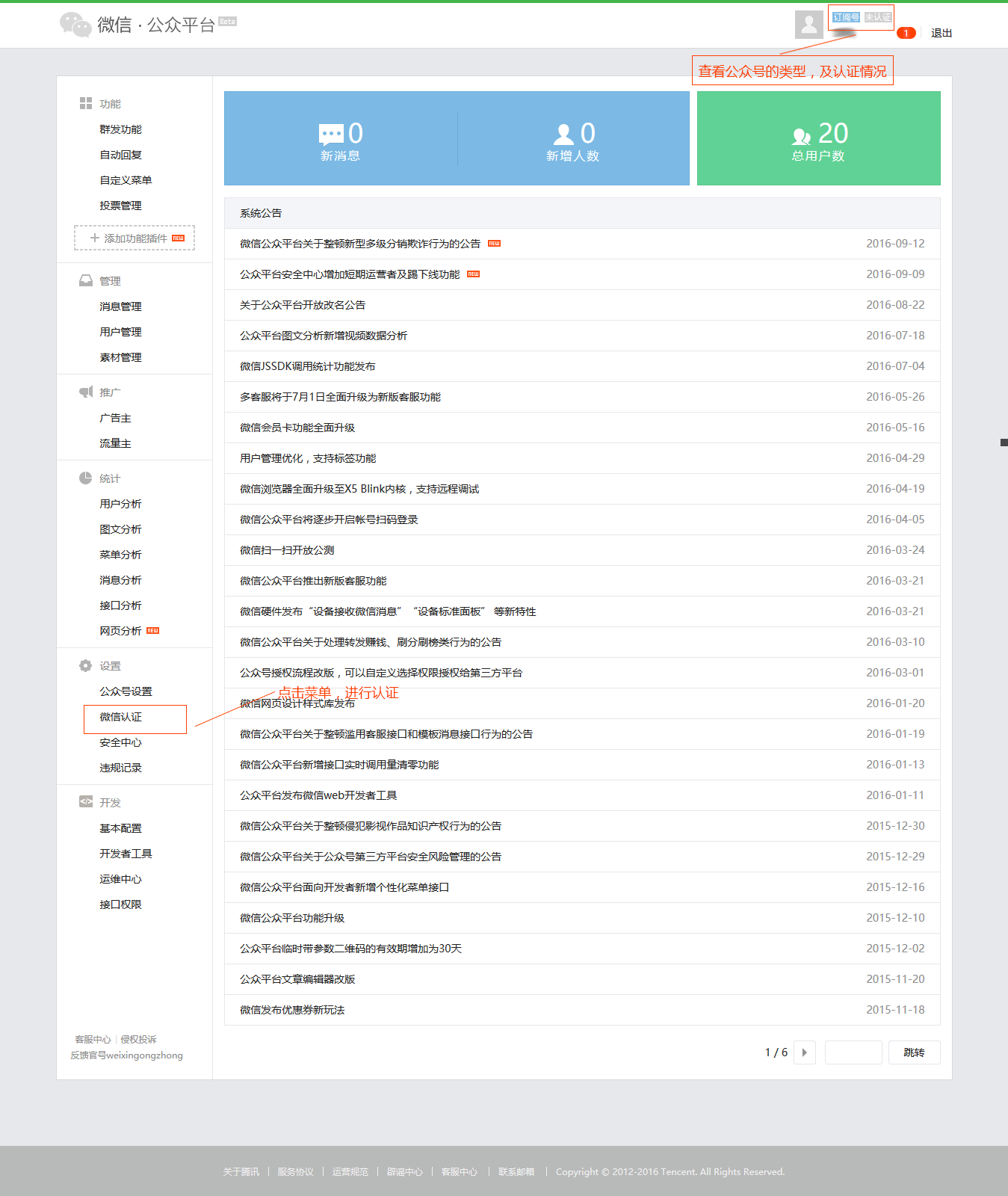This screenshot has height=1196, width=1008.
Task: Click the 新增人数 person icon
Action: click(x=563, y=135)
